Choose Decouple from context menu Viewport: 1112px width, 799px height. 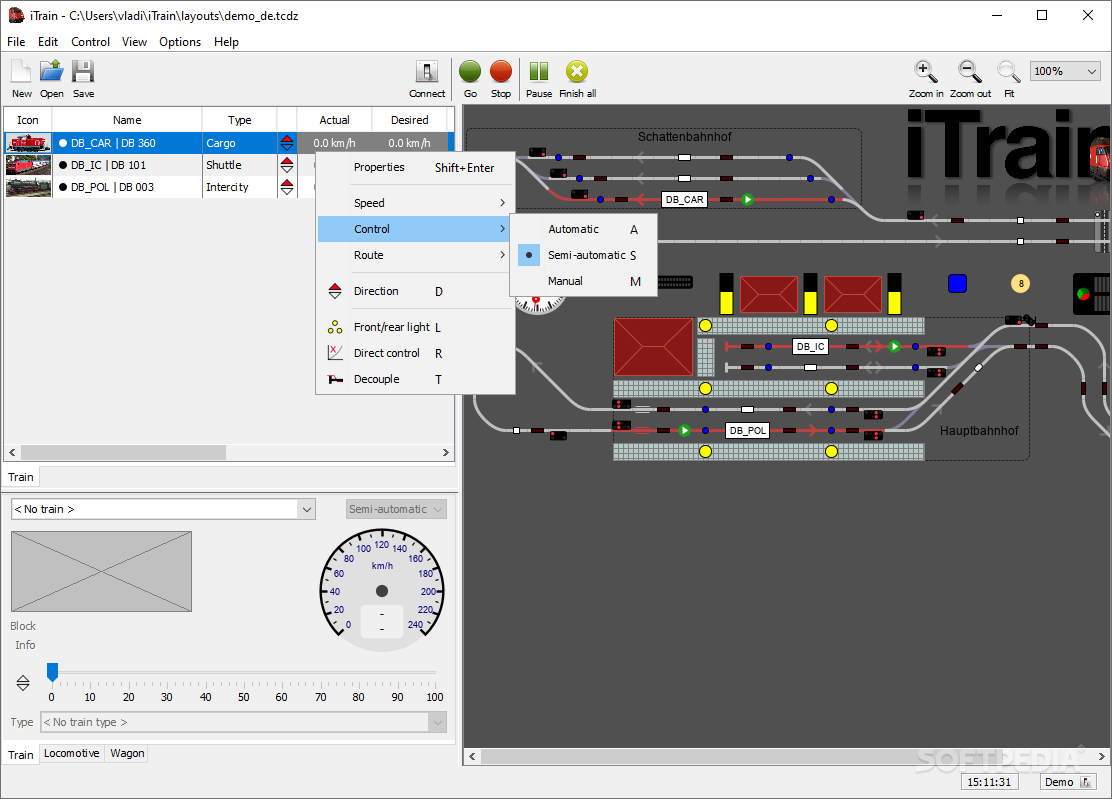[415, 379]
